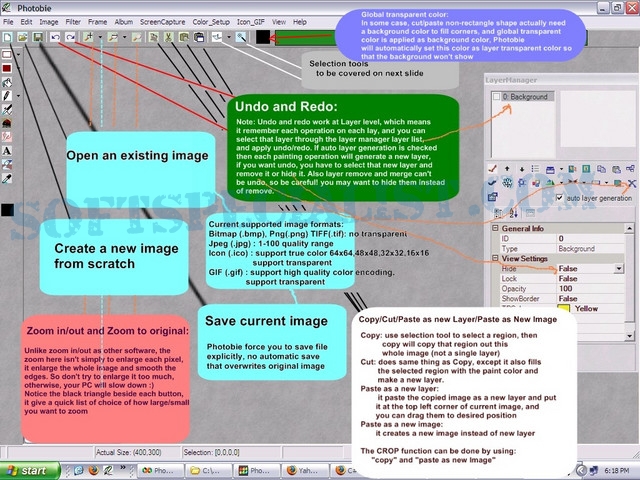
Task: Click the Save floppy disk icon
Action: (x=38, y=37)
